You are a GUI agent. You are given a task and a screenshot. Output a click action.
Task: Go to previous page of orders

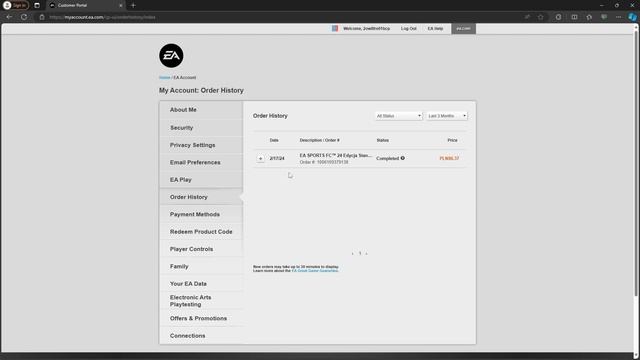pos(353,253)
